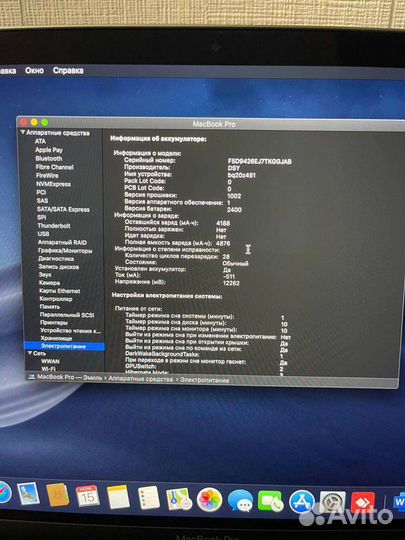Select Apple Pay in the sidebar
The image size is (405, 540).
[49, 150]
